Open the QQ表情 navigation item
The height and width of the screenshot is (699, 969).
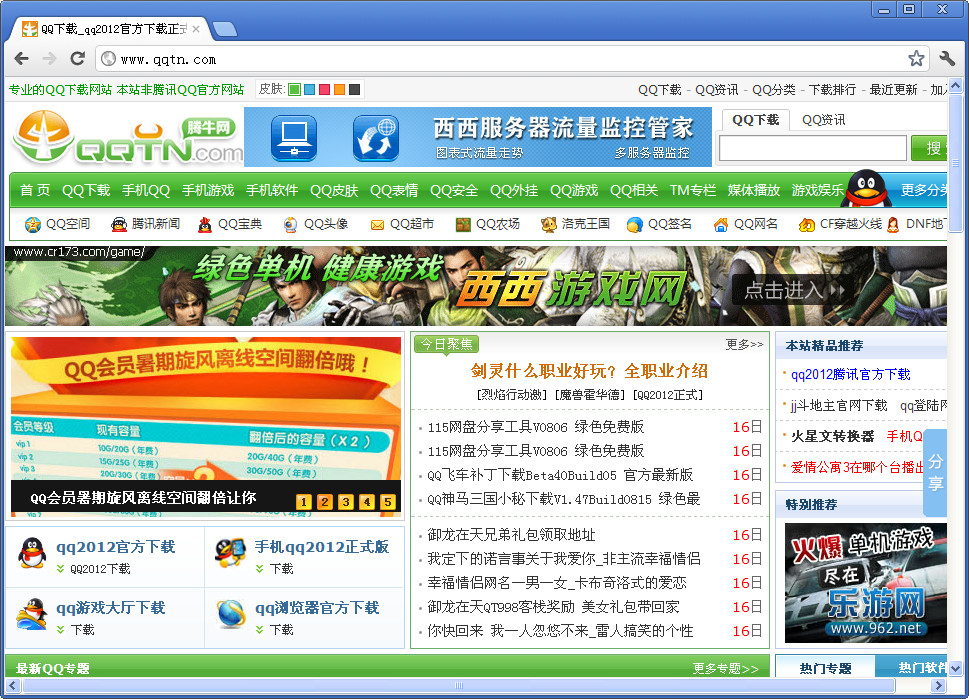coord(394,190)
